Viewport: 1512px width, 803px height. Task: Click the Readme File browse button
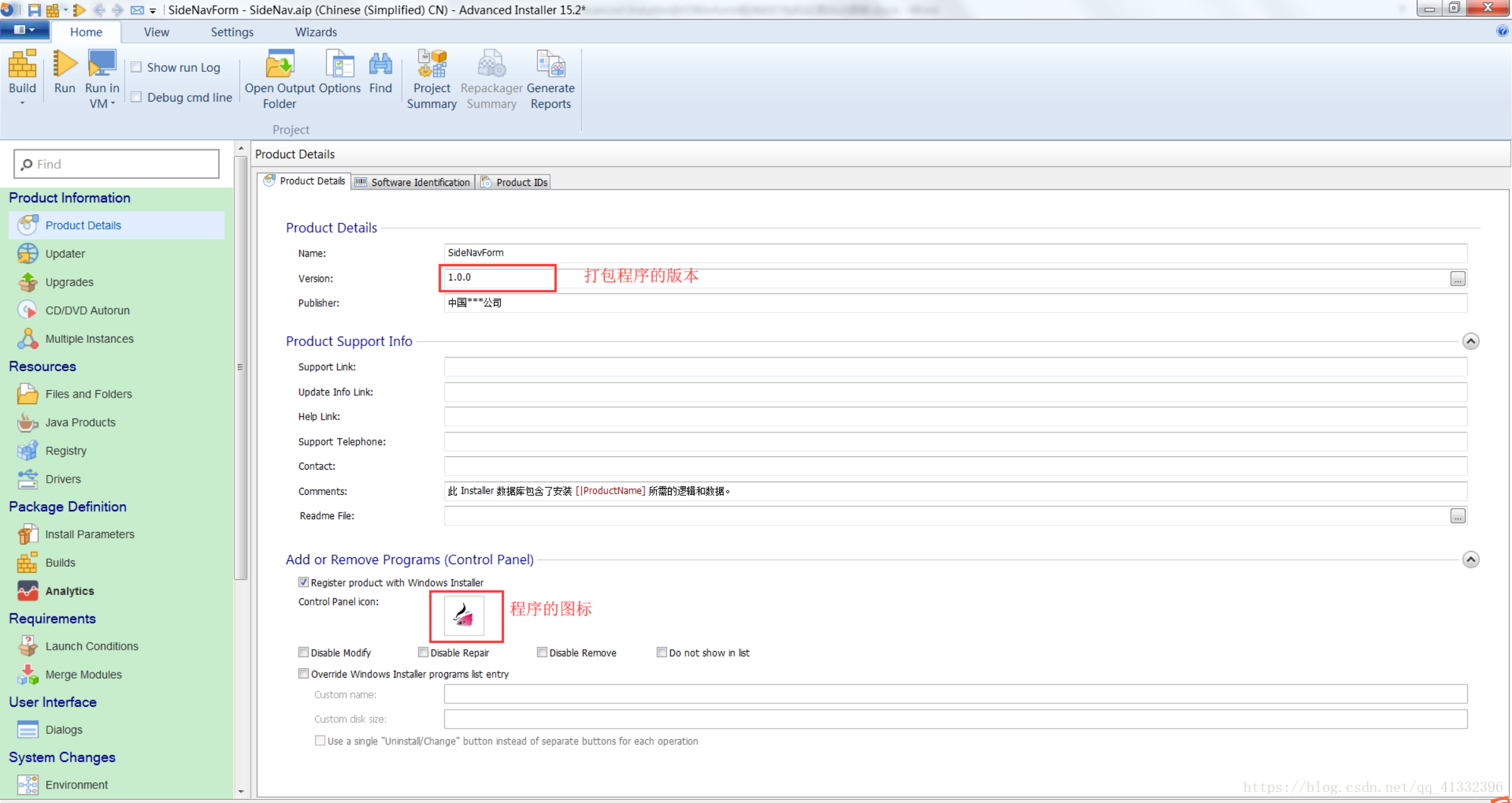click(1457, 516)
